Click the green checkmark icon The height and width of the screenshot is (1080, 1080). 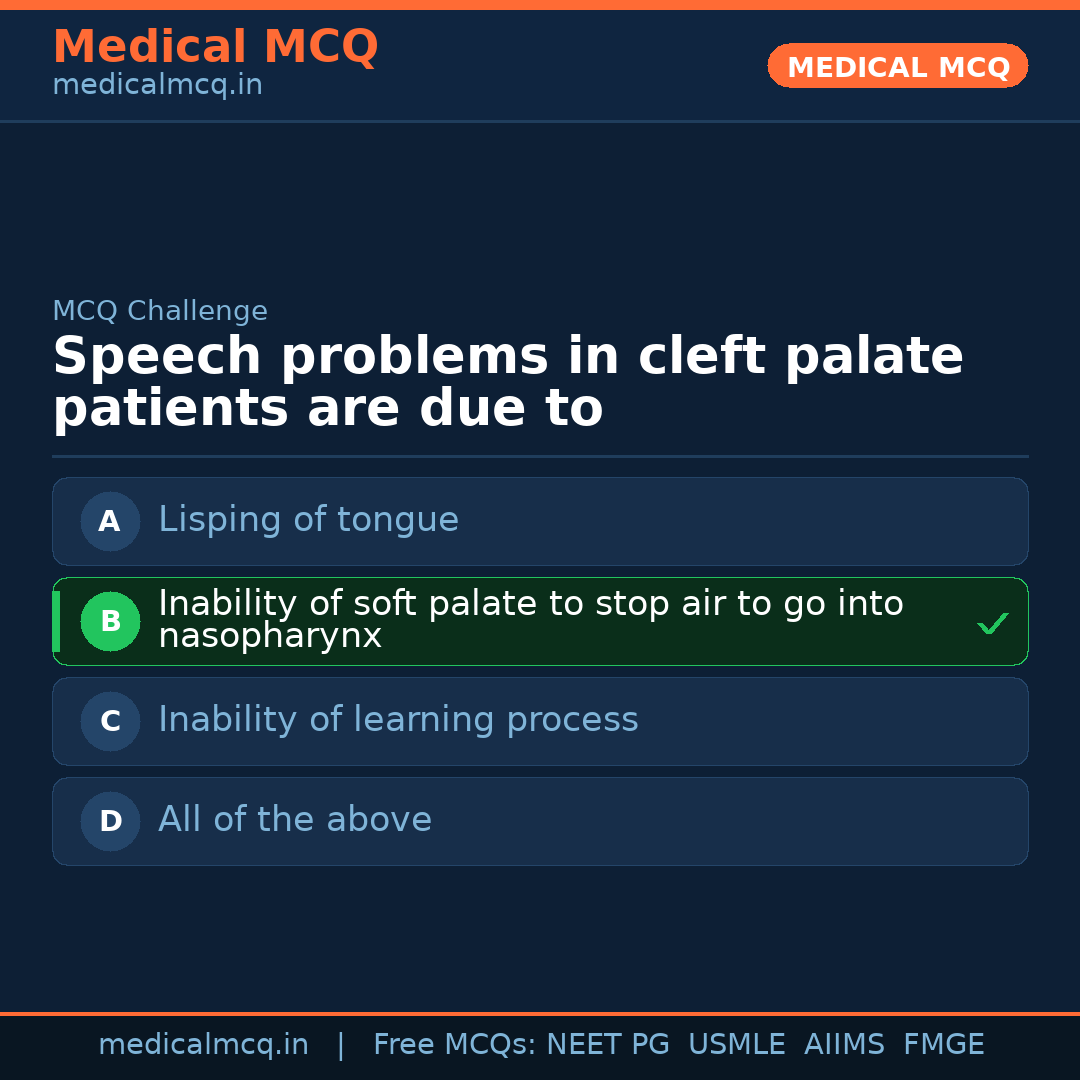(992, 624)
